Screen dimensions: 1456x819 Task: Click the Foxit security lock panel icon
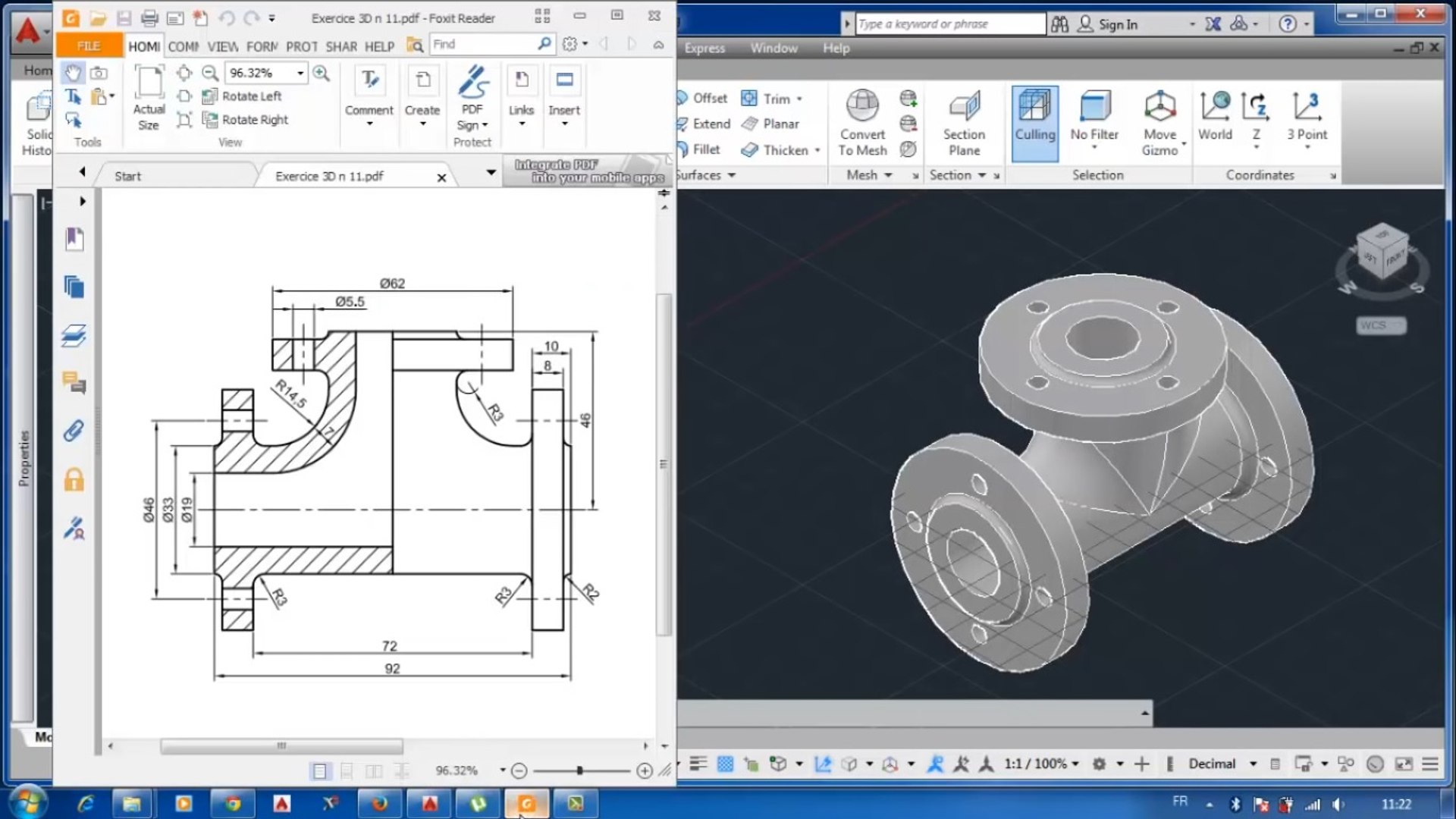click(74, 480)
